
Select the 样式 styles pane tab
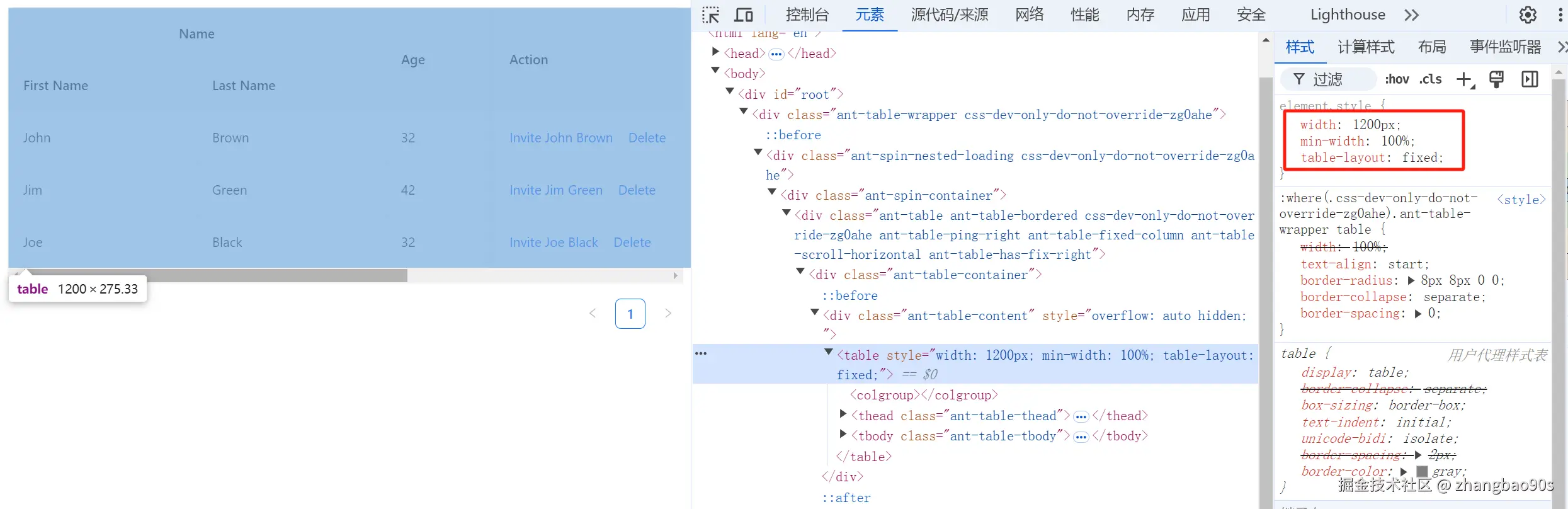pyautogui.click(x=1300, y=47)
